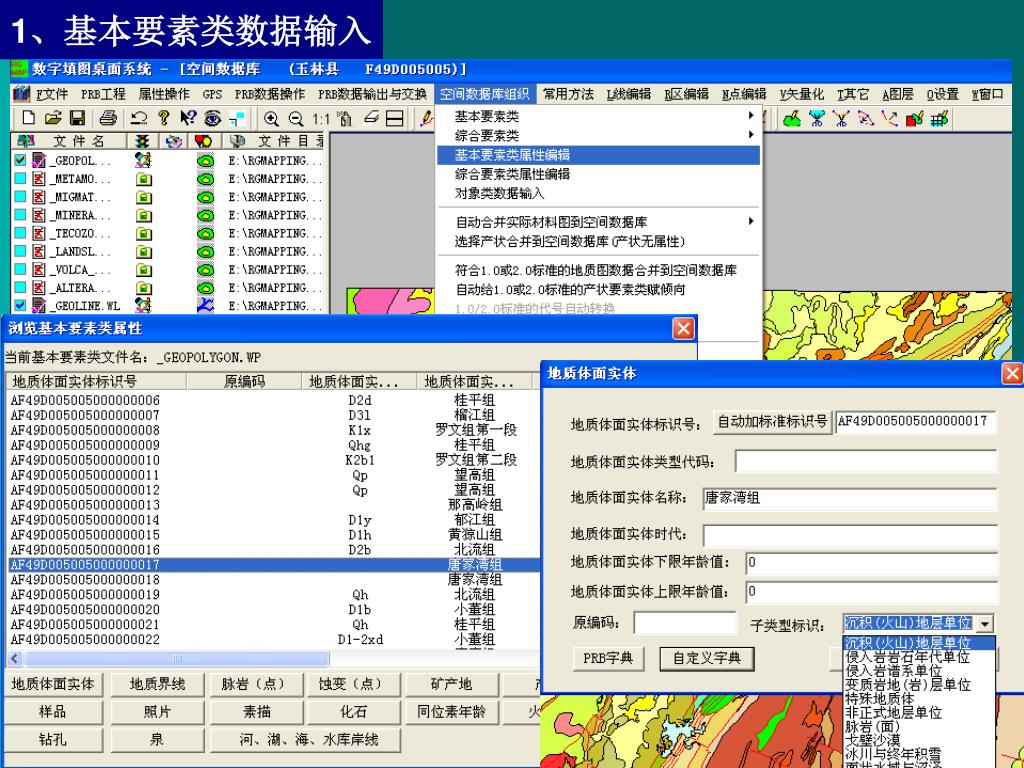1024x768 pixels.
Task: Toggle the _MIGMAT file checkbox
Action: pyautogui.click(x=20, y=197)
